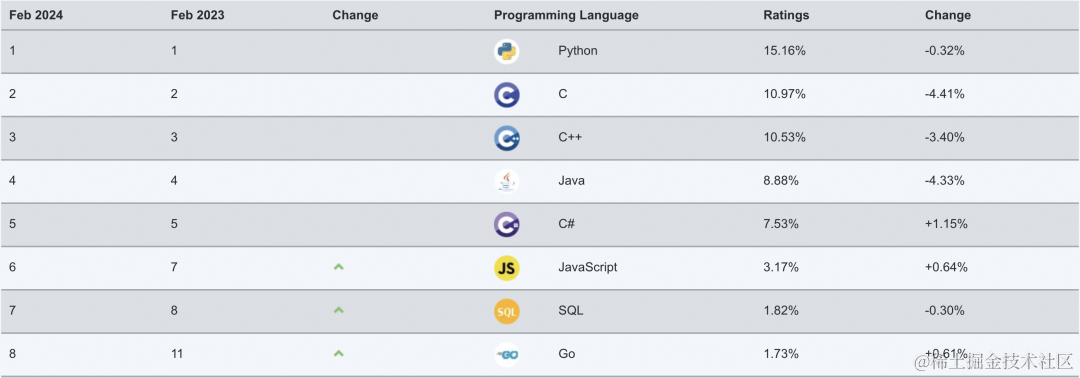Click the C++ logo icon

[506, 138]
